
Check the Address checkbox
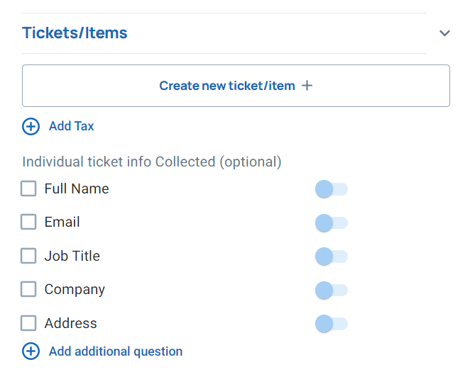click(x=28, y=323)
